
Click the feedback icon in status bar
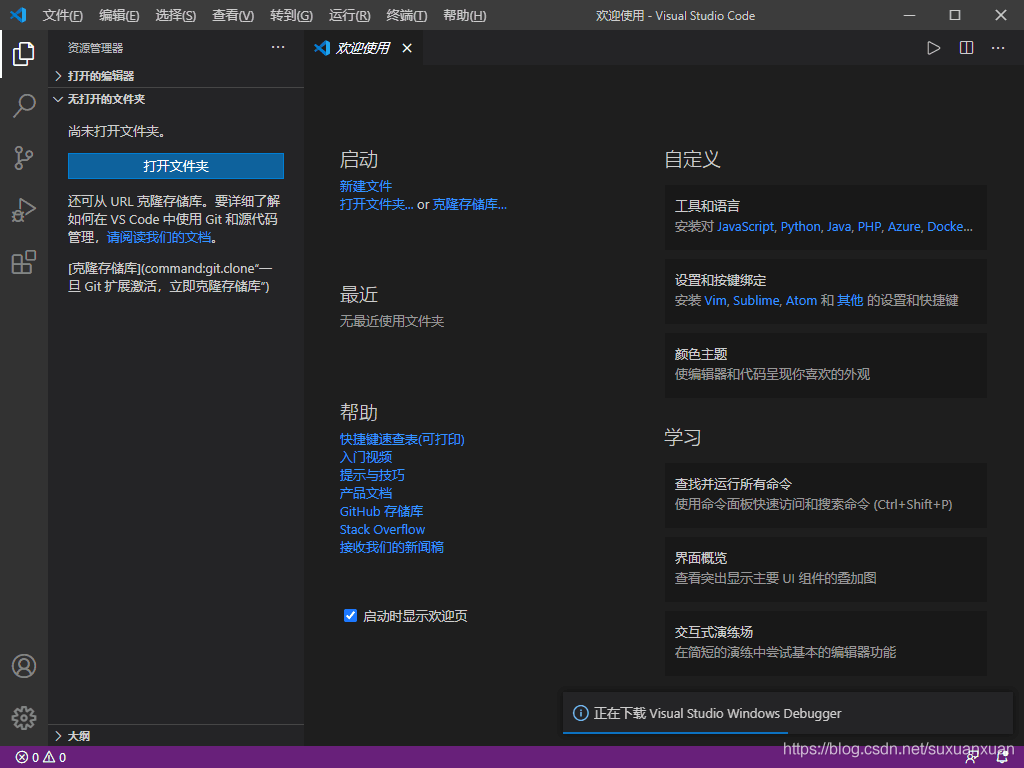tap(972, 758)
